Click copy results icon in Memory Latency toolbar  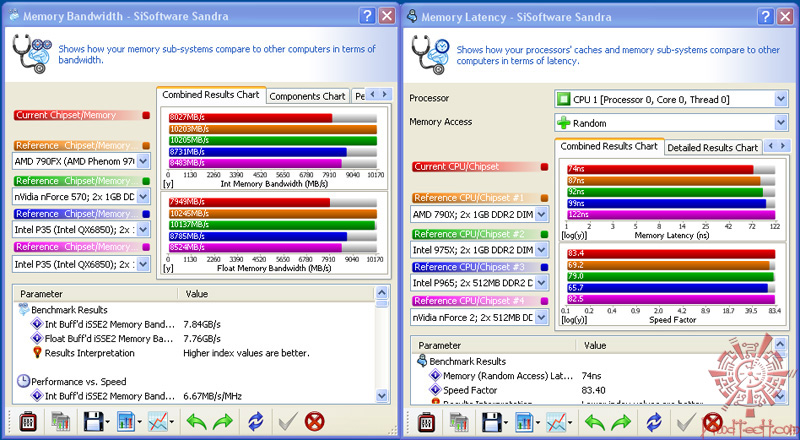(459, 423)
